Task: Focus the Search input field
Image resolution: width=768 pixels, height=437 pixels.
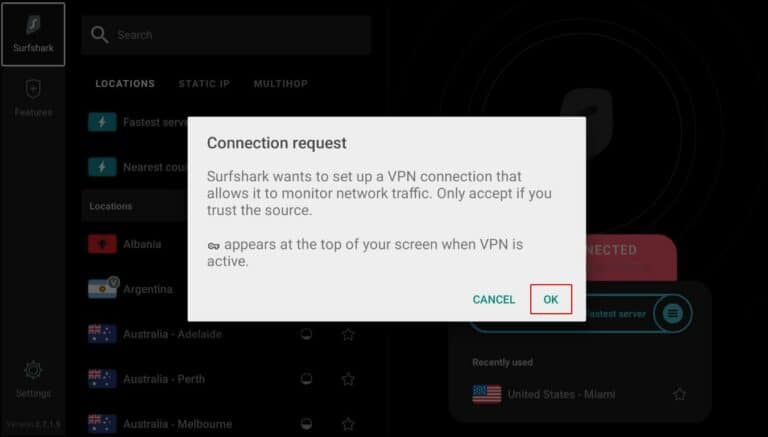Action: pos(226,35)
